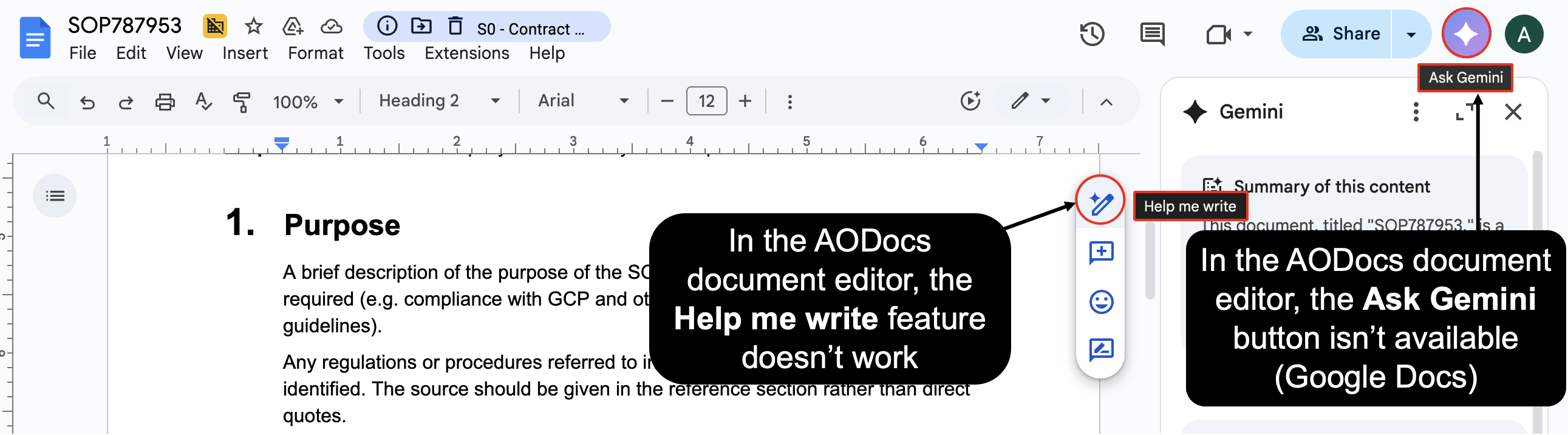The image size is (1568, 435).
Task: Open the Arial font dropdown
Action: [x=583, y=101]
